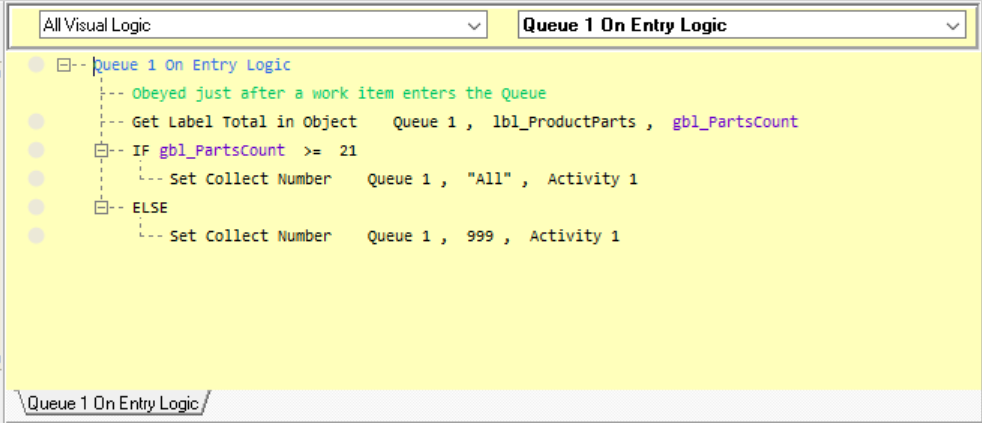
Task: Click the "All" parameter
Action: pyautogui.click(x=489, y=179)
